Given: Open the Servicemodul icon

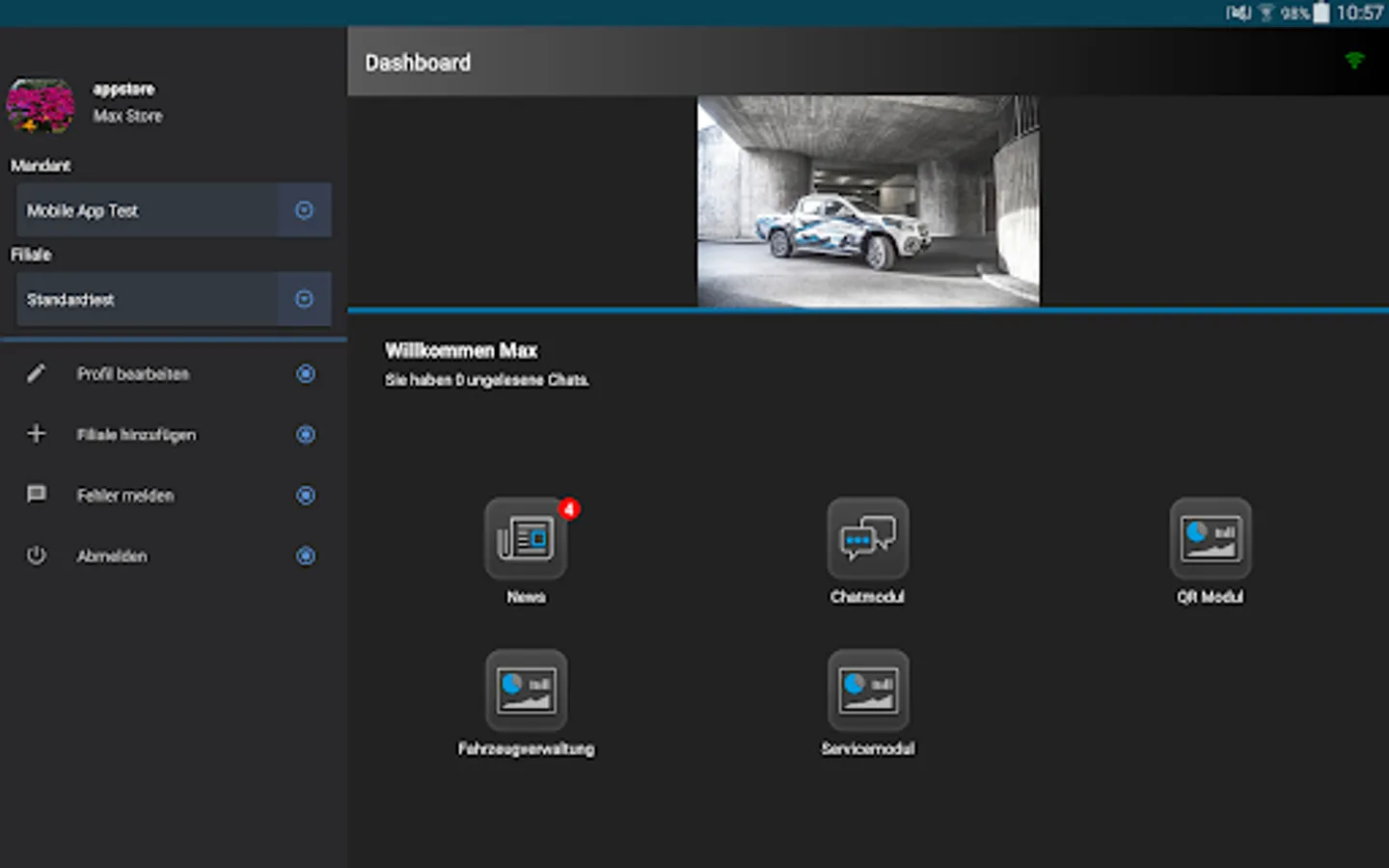Looking at the screenshot, I should coord(868,690).
